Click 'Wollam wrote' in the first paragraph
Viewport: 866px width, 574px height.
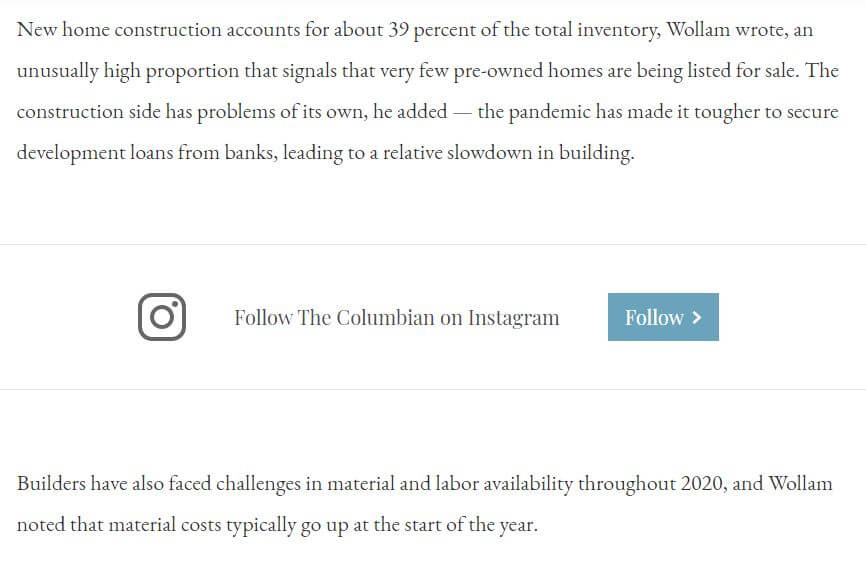tap(726, 30)
